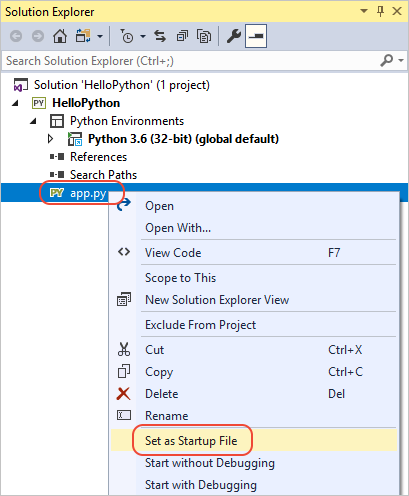Choose Start with Debugging
The height and width of the screenshot is (496, 409).
[254, 485]
